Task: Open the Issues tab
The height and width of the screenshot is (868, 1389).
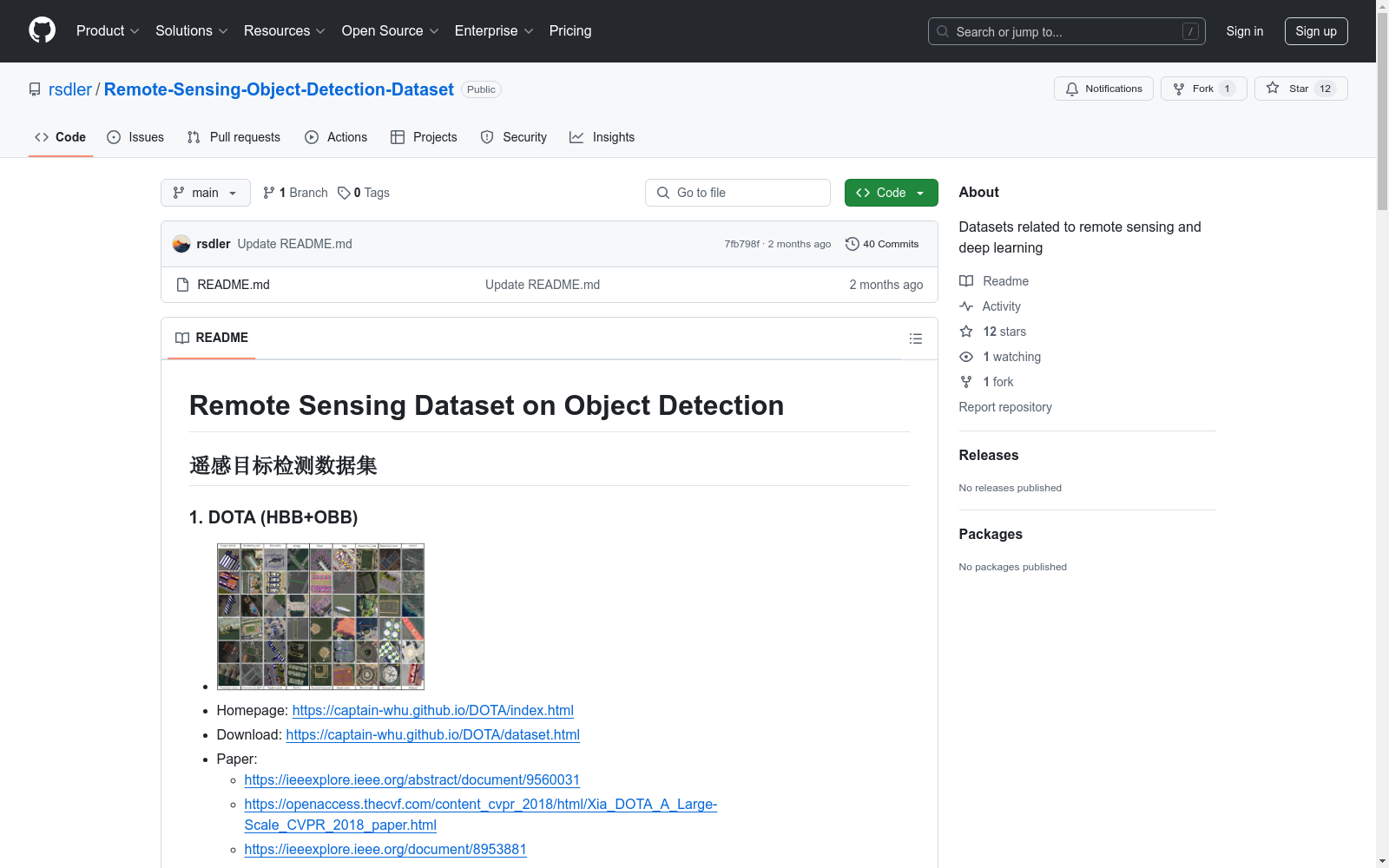Action: point(135,137)
